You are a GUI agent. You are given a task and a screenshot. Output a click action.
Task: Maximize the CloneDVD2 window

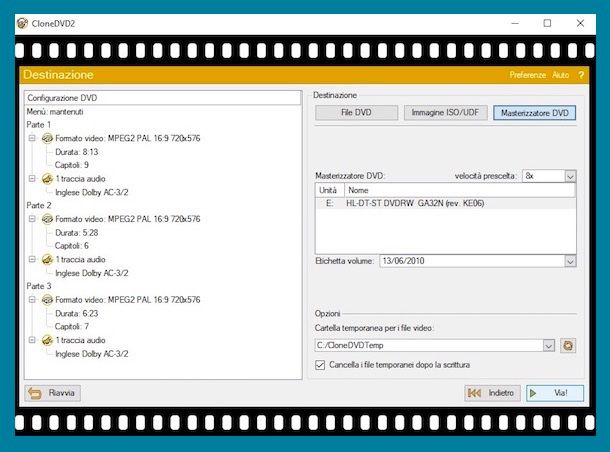[547, 24]
